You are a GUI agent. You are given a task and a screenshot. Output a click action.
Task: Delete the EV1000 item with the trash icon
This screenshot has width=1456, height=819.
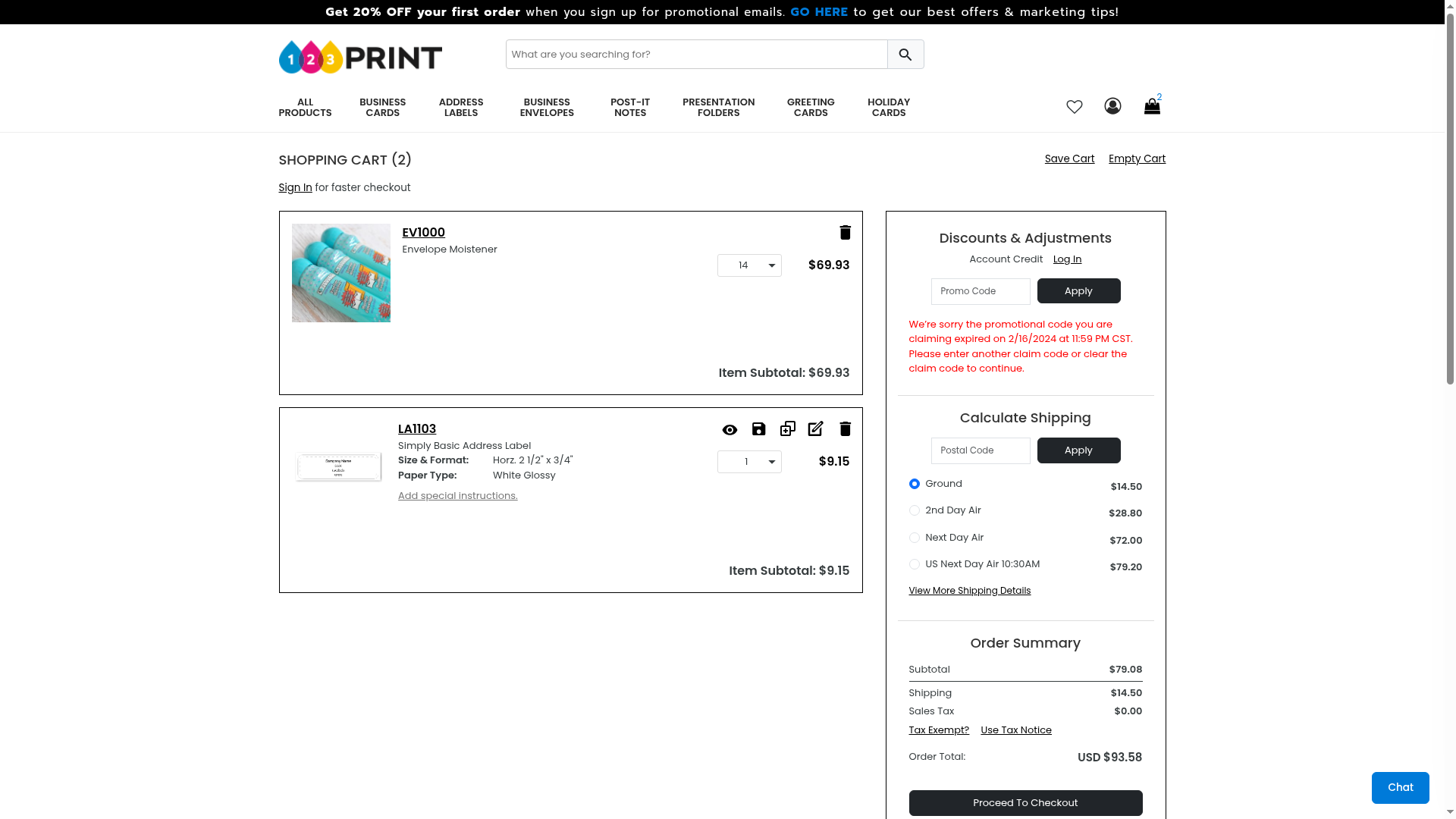[845, 233]
